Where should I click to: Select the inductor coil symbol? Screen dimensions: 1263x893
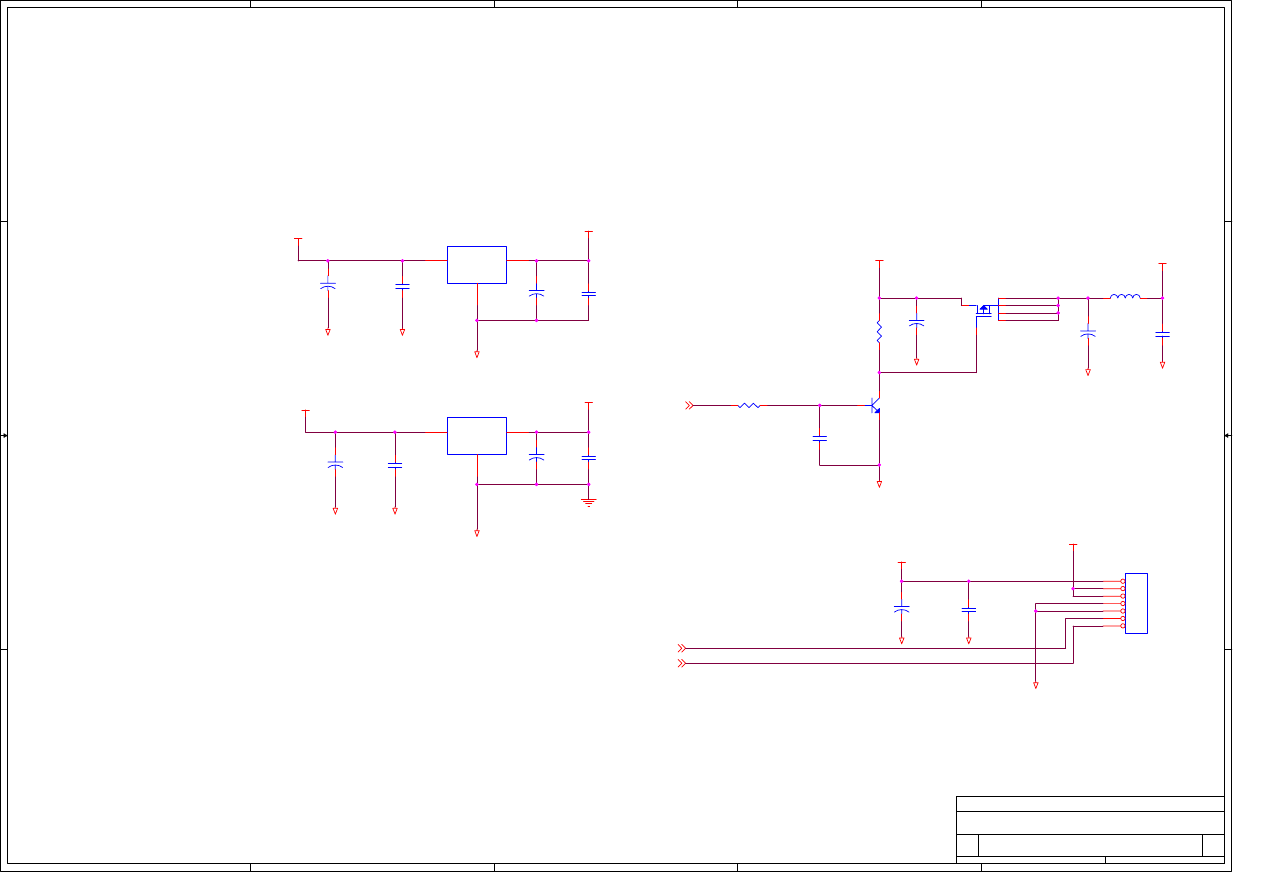[x=1125, y=297]
